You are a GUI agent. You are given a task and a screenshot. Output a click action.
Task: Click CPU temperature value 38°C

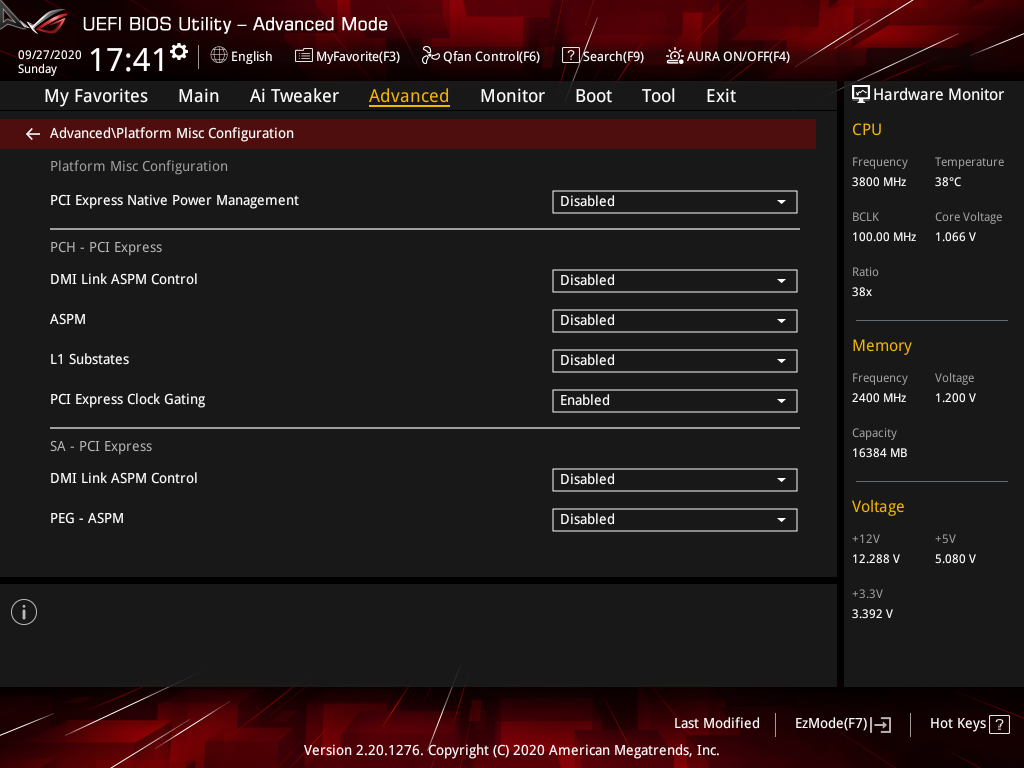[948, 182]
